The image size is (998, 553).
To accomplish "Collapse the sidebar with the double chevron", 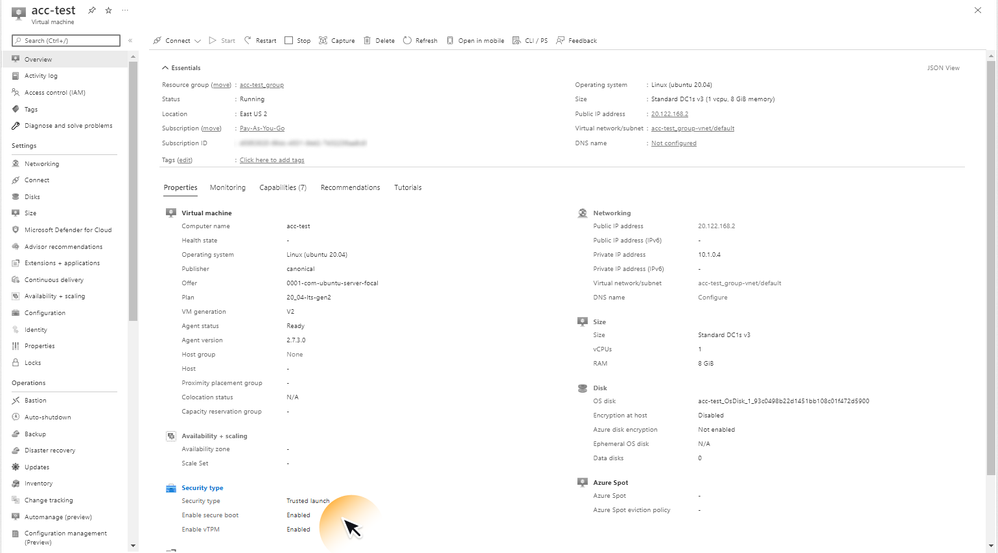I will [130, 40].
